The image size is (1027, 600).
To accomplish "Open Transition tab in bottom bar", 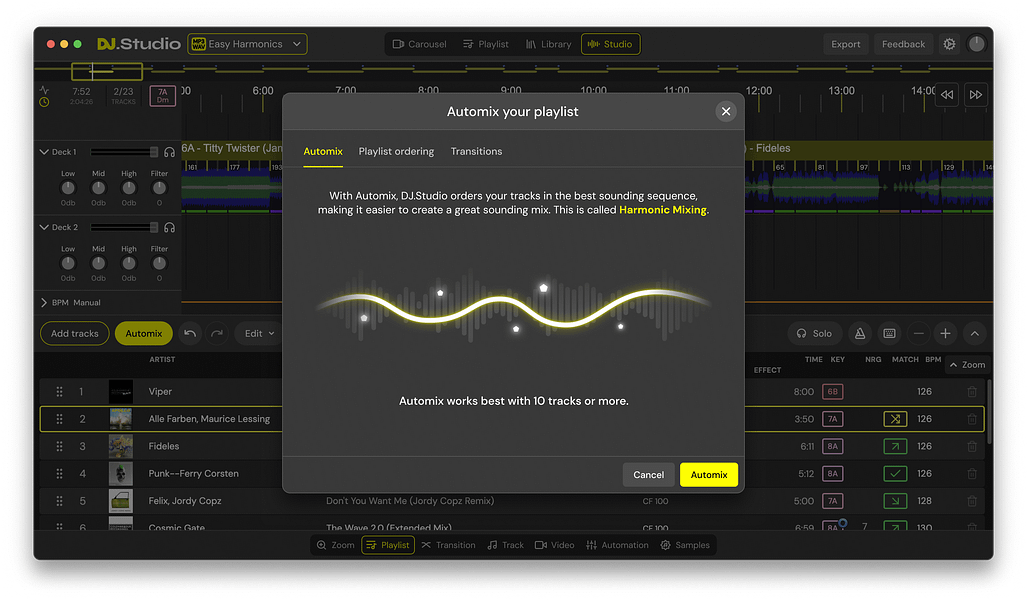I will pyautogui.click(x=449, y=545).
